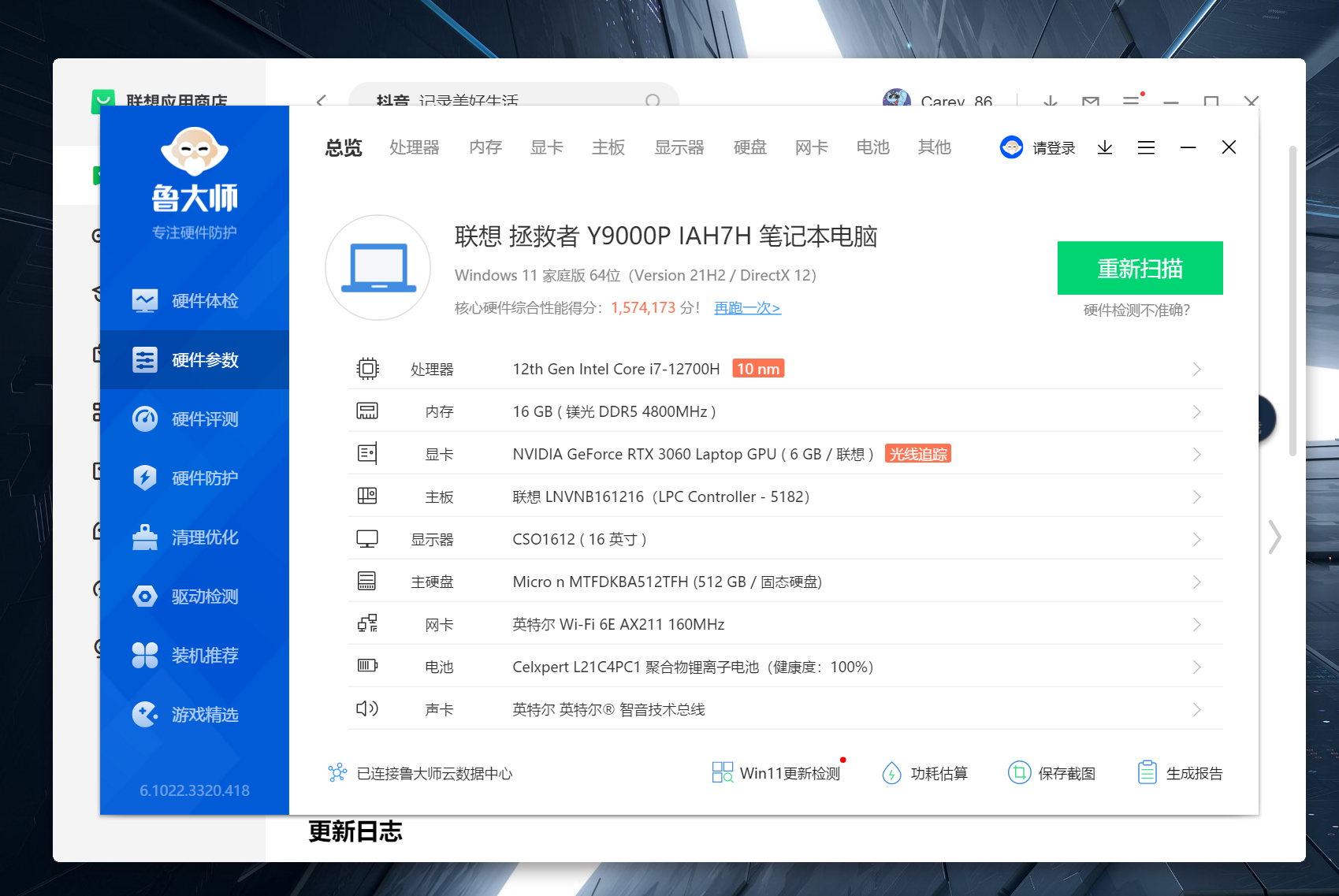Switch to 显卡 tab
Image resolution: width=1339 pixels, height=896 pixels.
[x=547, y=147]
